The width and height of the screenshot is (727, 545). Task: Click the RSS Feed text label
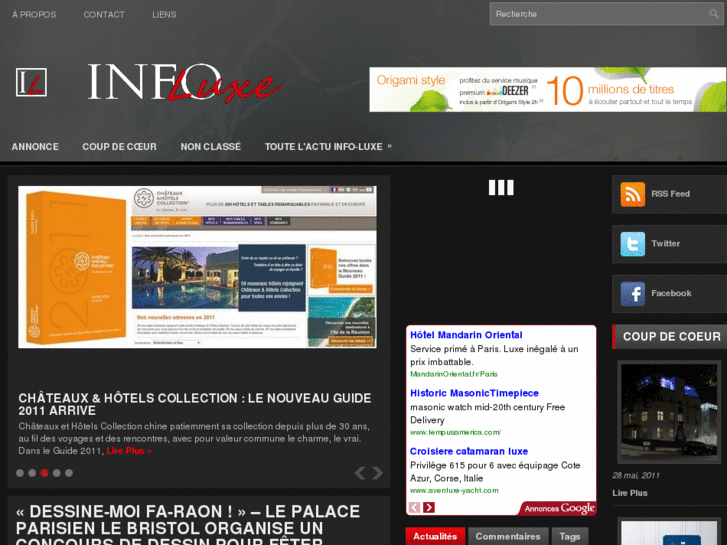[670, 194]
